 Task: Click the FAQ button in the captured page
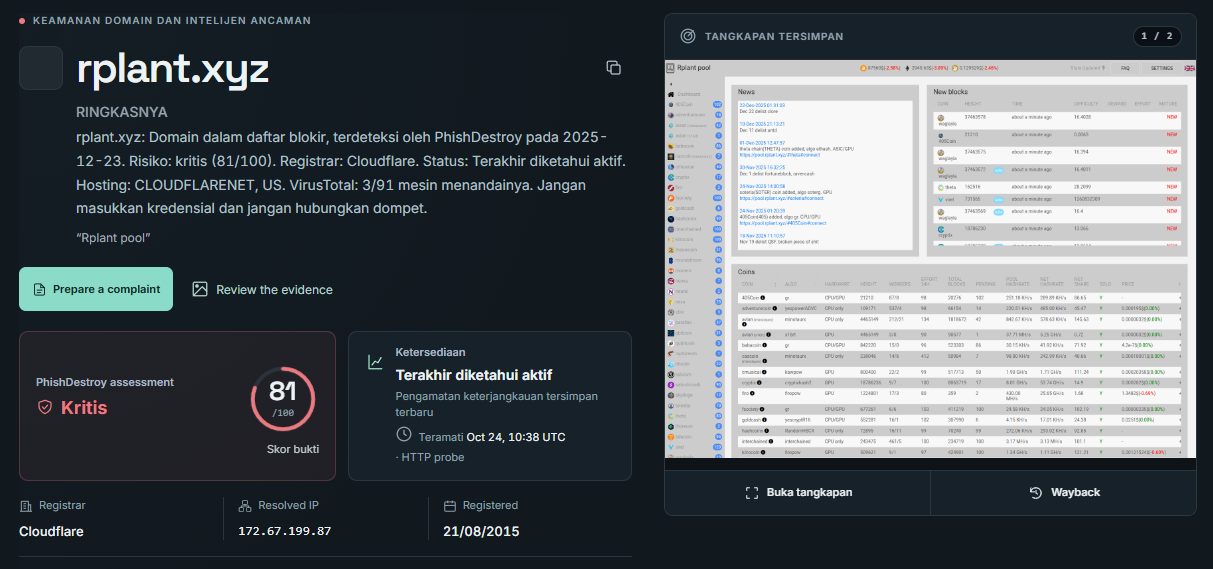point(1125,68)
